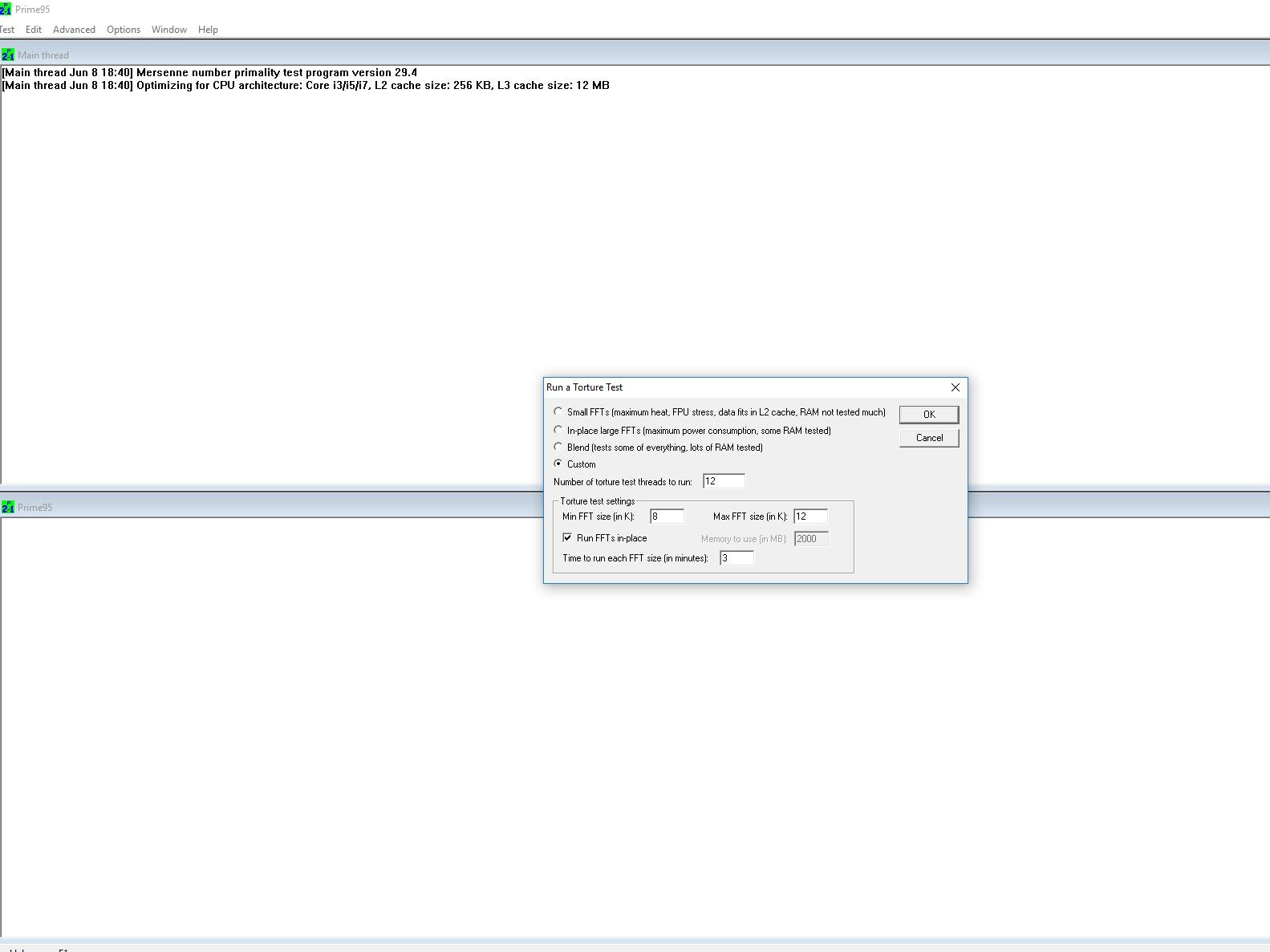Close the Run a Torture Test dialog
Viewport: 1270px width, 952px height.
(955, 387)
